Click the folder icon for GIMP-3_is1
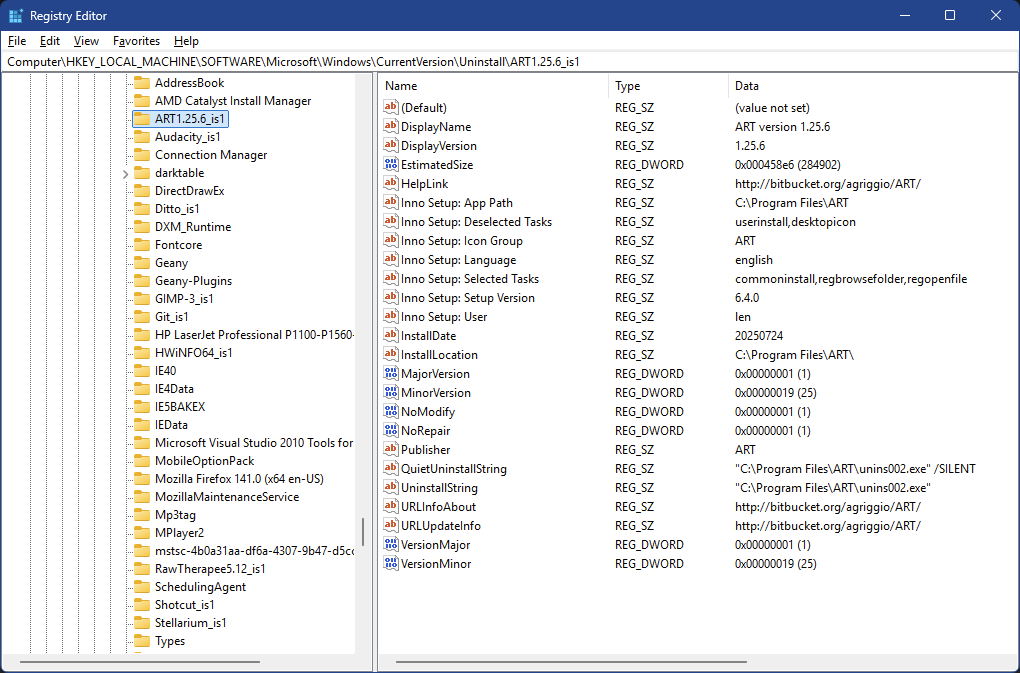This screenshot has height=673, width=1020. (x=141, y=299)
